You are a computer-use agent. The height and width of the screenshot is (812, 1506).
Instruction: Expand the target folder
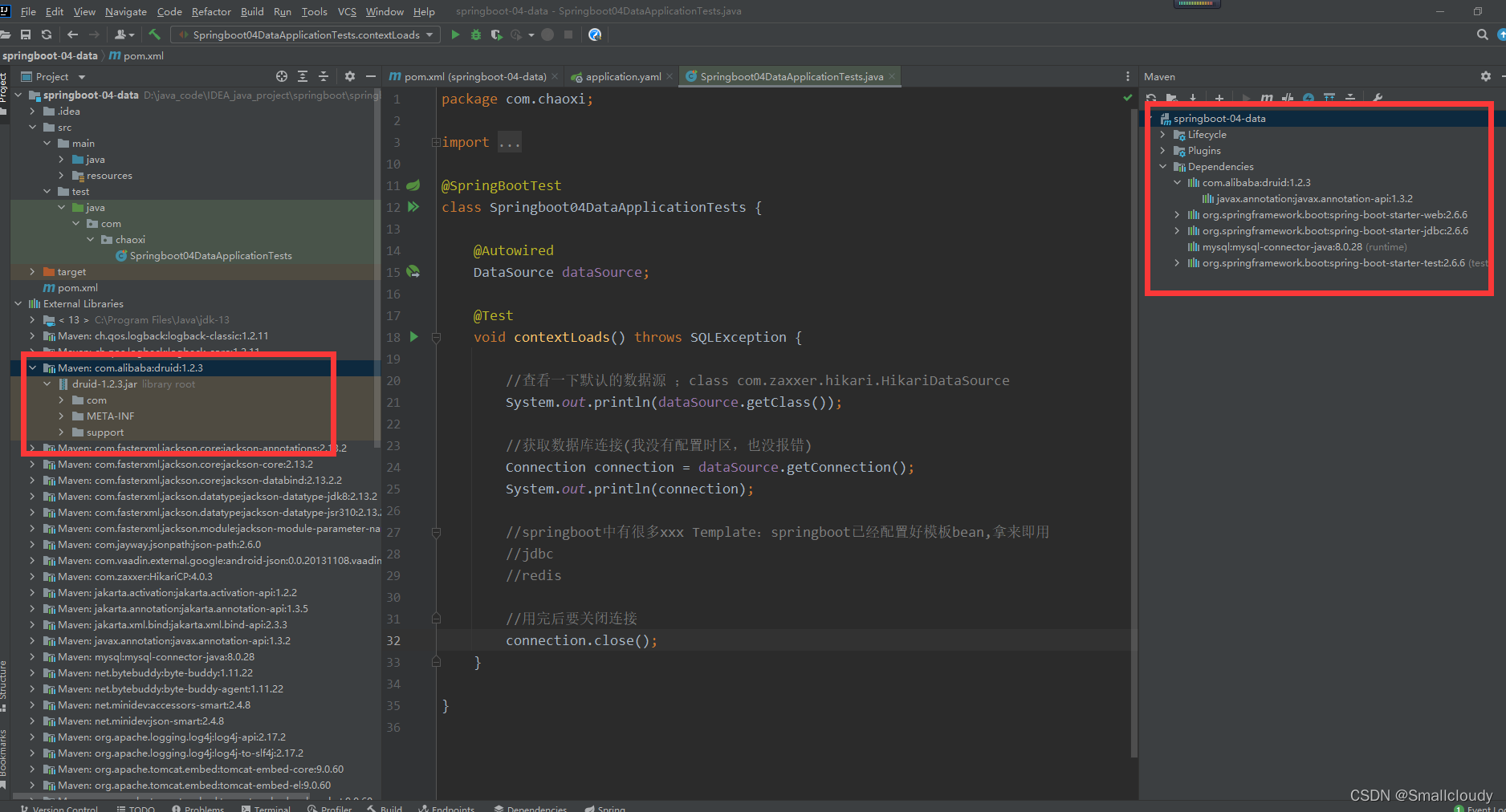click(33, 272)
